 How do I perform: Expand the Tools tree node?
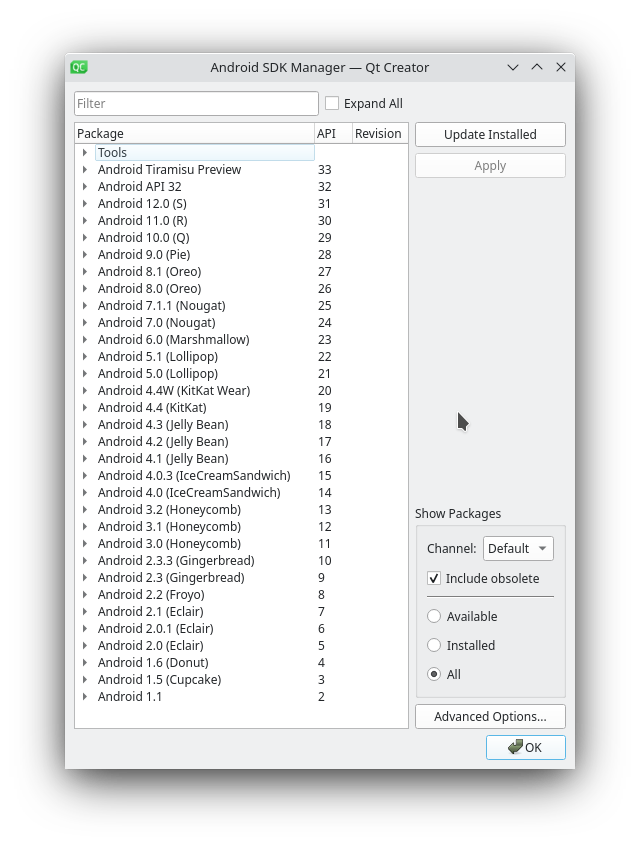[x=85, y=153]
